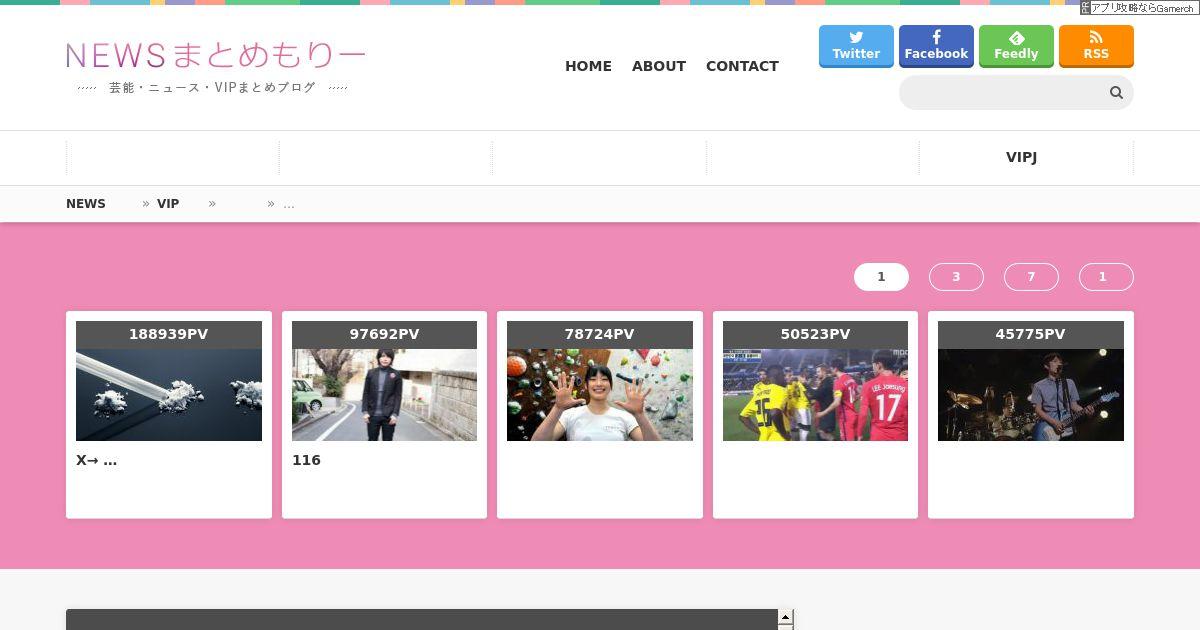Go to the HOME menu item

[588, 66]
